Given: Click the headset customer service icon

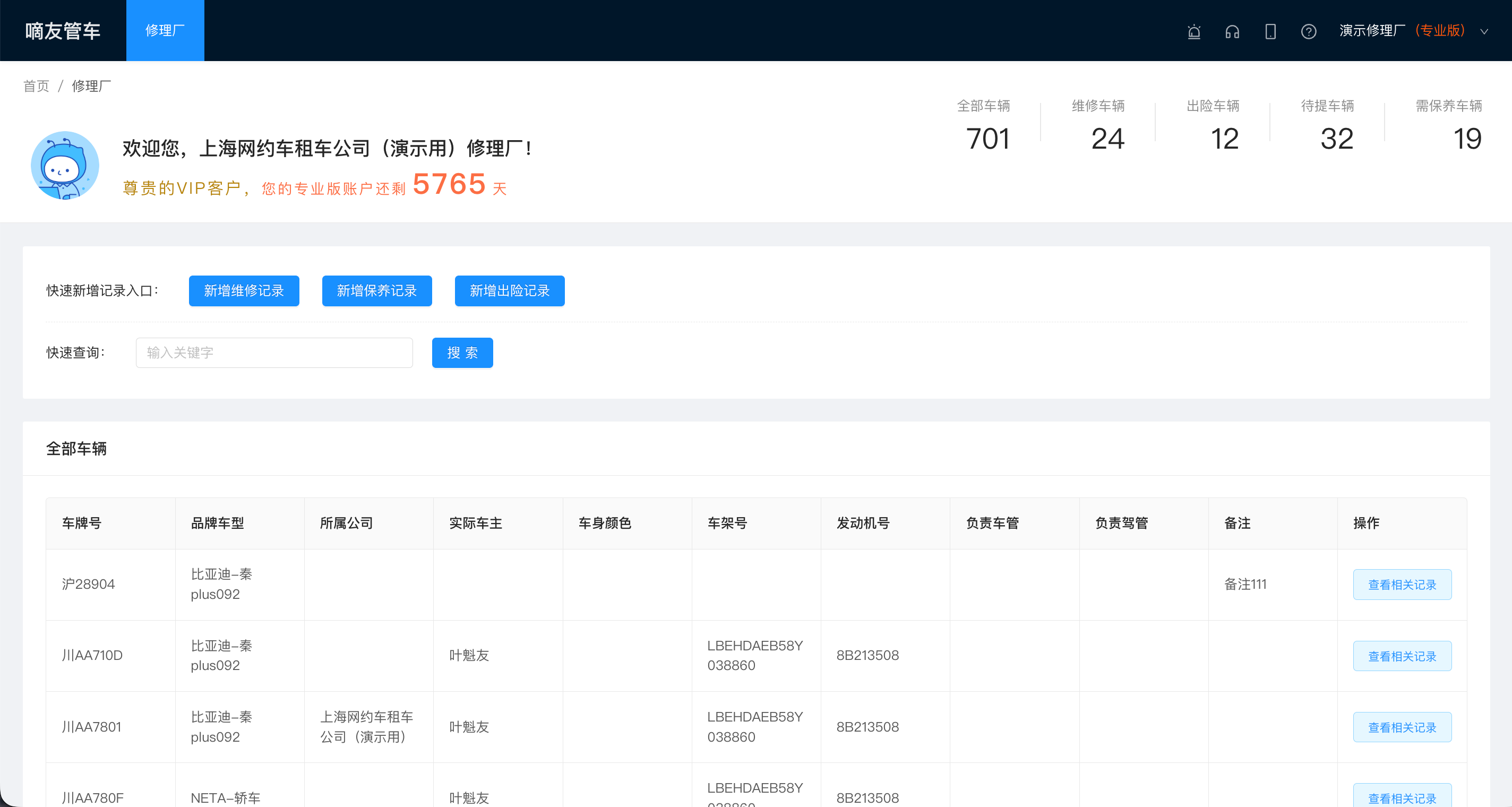Looking at the screenshot, I should coord(1232,31).
